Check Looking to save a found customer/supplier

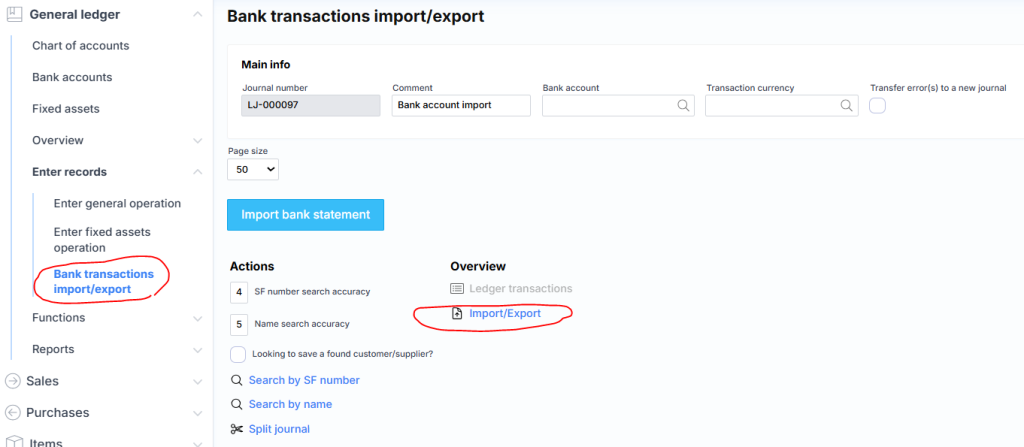tap(238, 354)
